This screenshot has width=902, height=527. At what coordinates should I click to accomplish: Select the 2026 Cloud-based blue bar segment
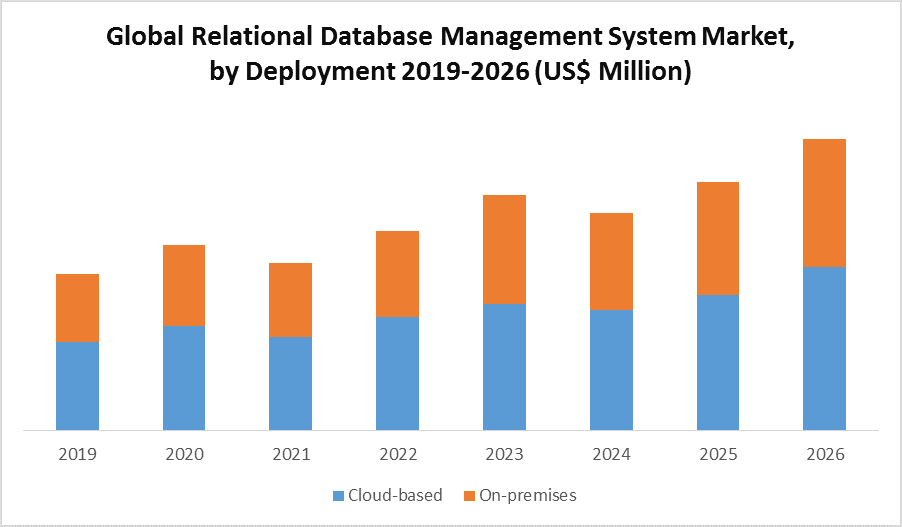coord(825,349)
